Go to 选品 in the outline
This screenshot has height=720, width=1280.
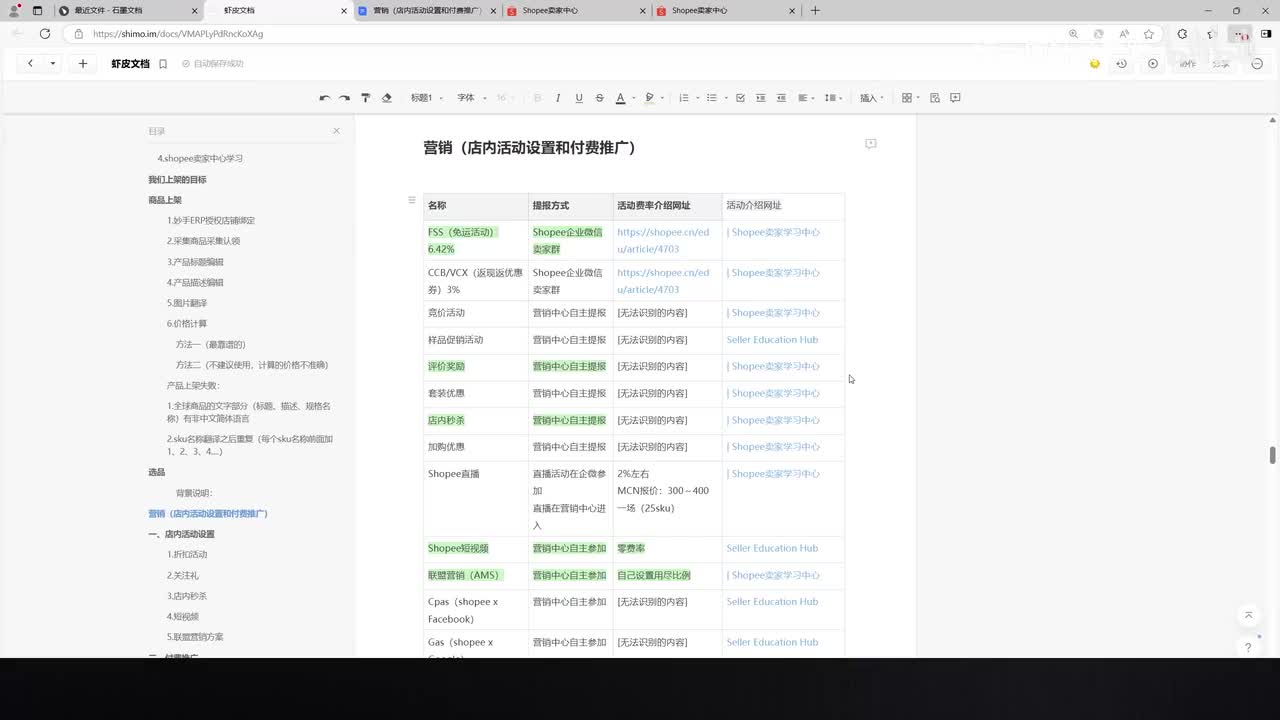157,472
